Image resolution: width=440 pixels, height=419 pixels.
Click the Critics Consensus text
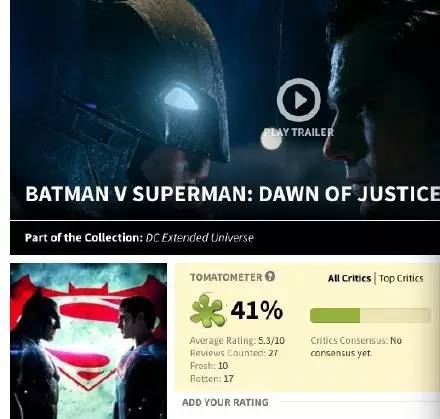click(x=356, y=347)
